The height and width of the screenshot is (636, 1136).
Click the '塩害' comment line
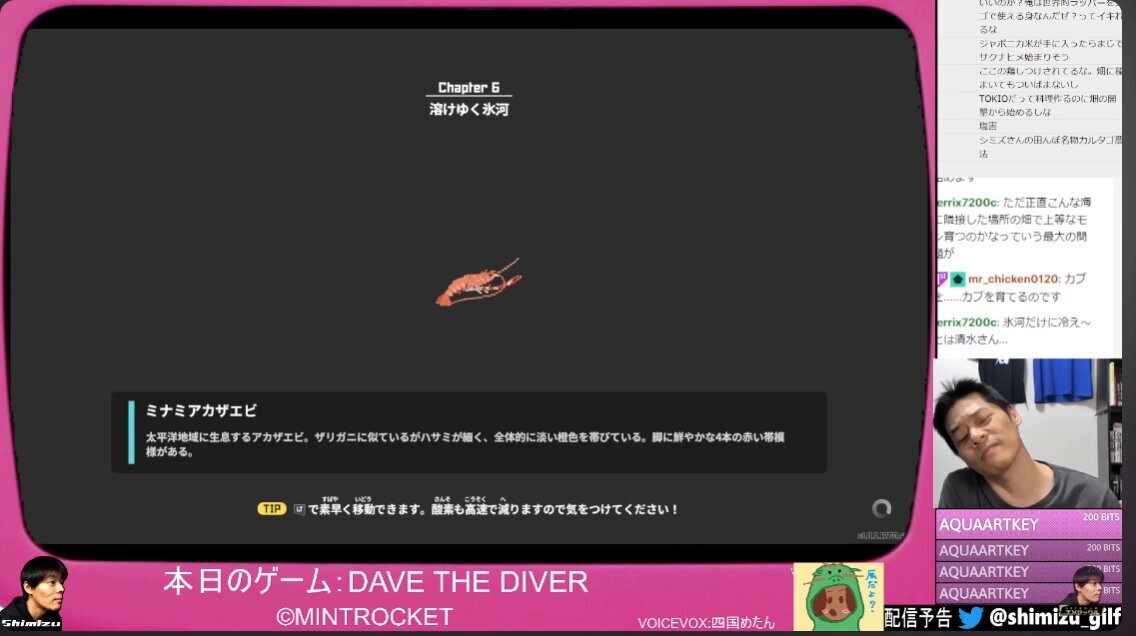(987, 126)
